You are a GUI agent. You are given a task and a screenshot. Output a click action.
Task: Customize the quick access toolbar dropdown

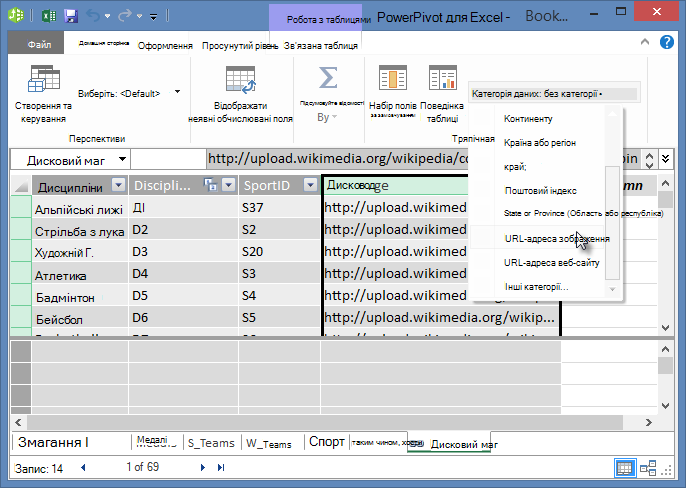154,17
